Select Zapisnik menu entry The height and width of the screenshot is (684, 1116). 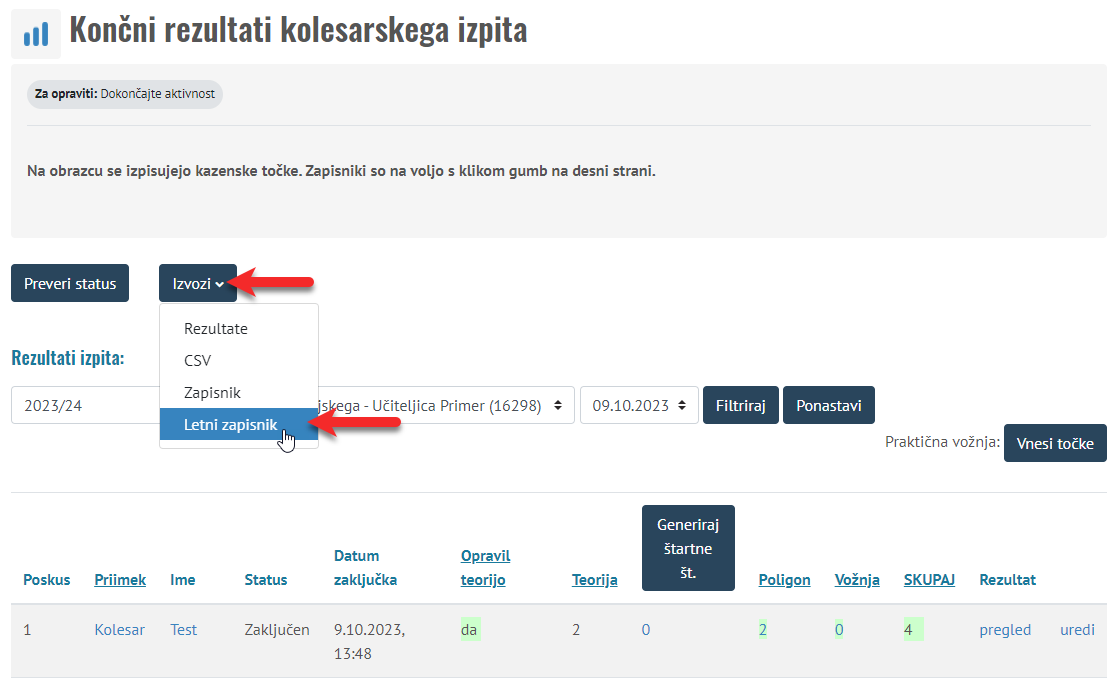point(212,393)
